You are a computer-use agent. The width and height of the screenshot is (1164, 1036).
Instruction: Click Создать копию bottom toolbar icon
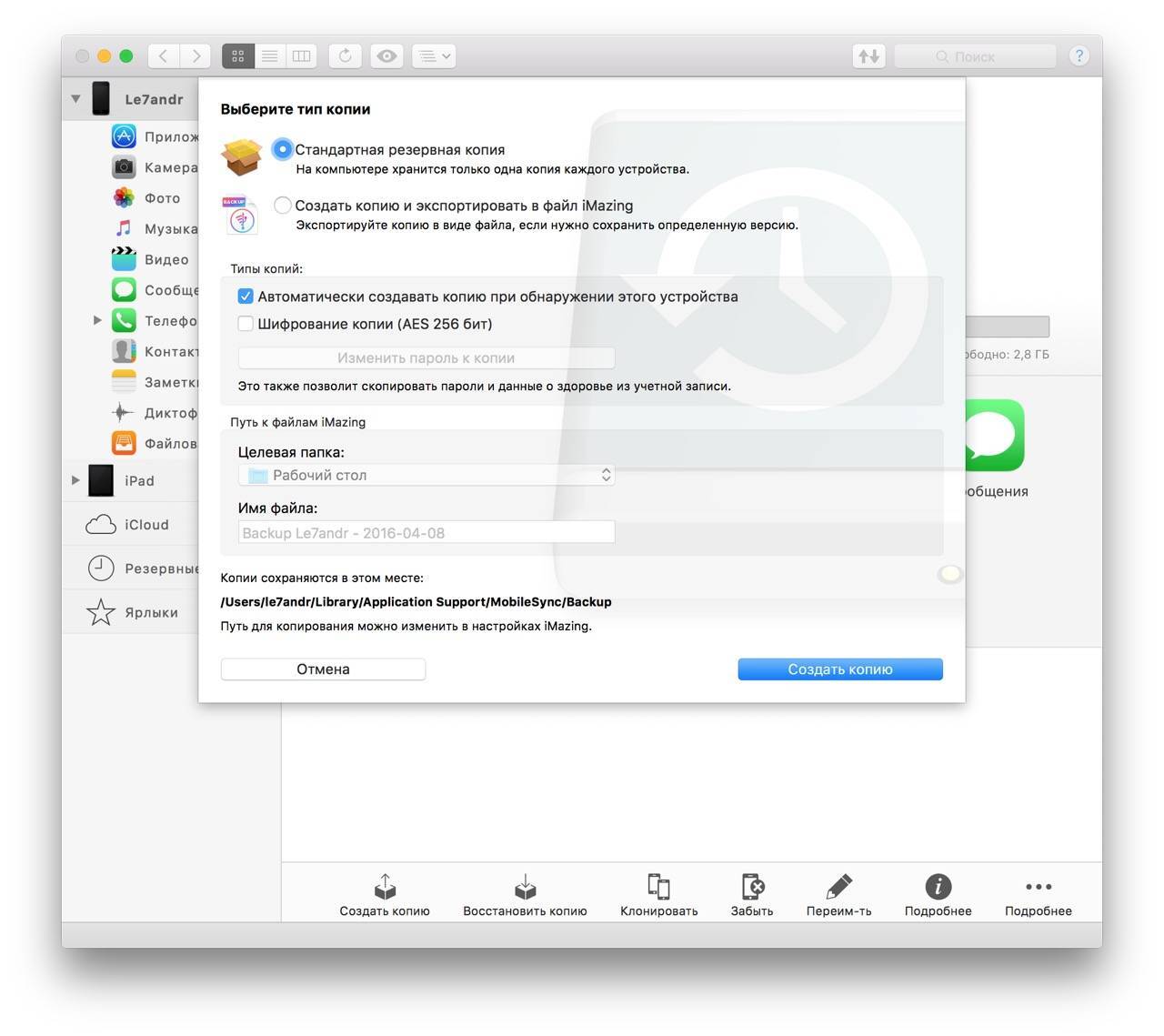(x=385, y=887)
